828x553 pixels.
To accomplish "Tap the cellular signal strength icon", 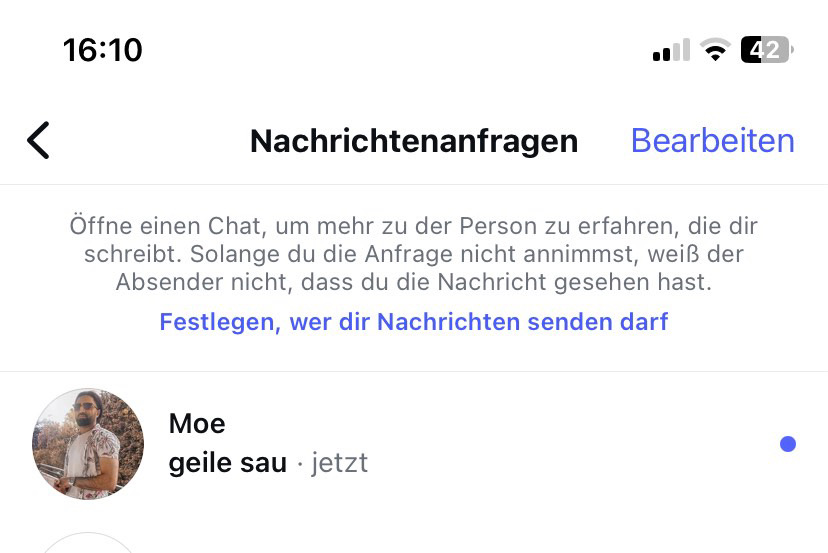I will click(670, 50).
